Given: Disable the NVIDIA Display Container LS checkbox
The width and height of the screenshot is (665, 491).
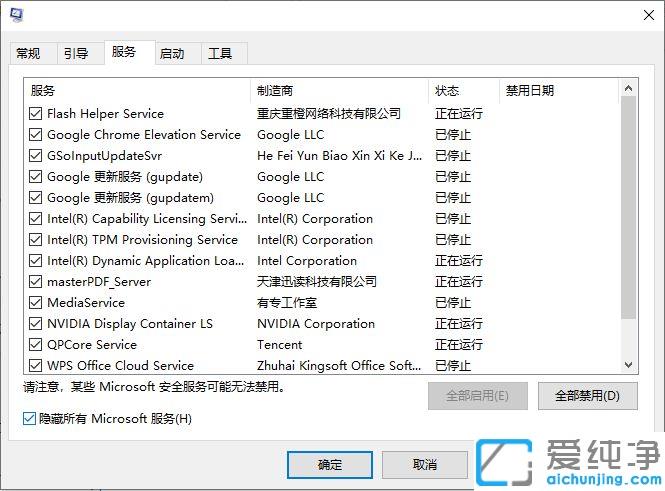Looking at the screenshot, I should [36, 324].
